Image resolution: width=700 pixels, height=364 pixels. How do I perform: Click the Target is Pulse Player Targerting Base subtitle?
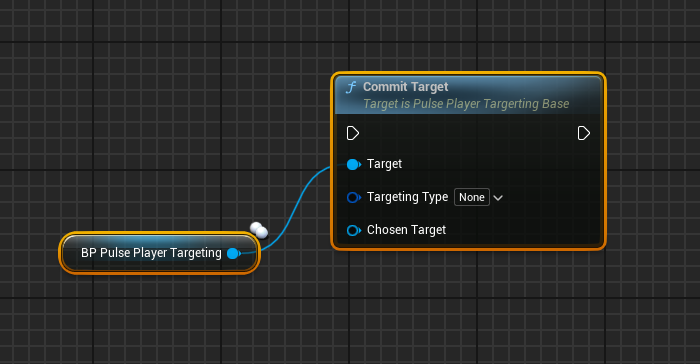click(x=466, y=104)
